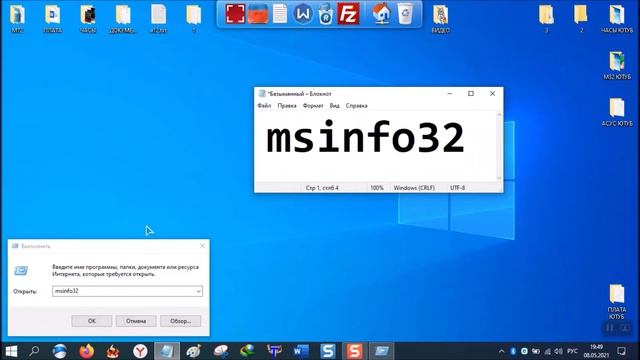Open Yandex Browser from the taskbar
This screenshot has width=640, height=360.
point(140,351)
